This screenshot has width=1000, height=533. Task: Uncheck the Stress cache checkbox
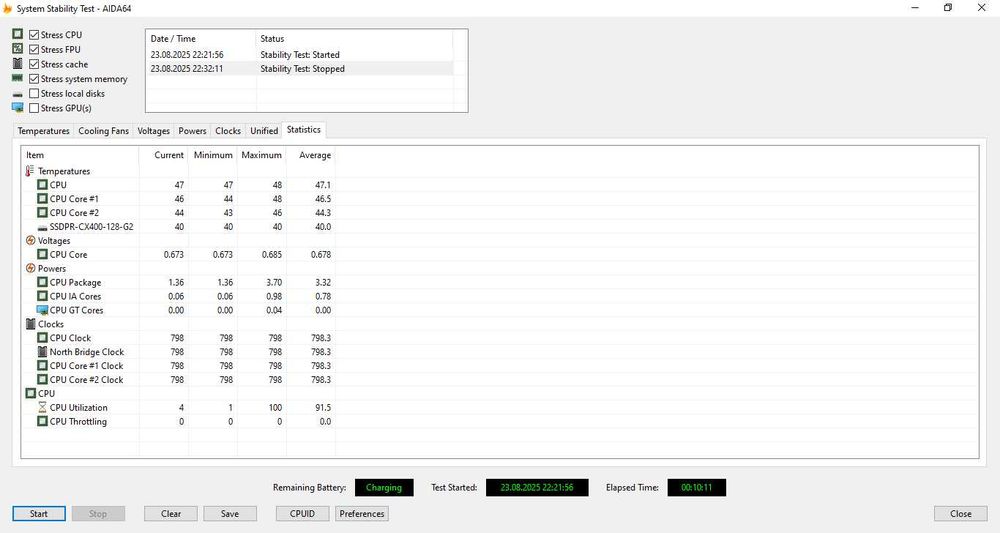point(34,64)
